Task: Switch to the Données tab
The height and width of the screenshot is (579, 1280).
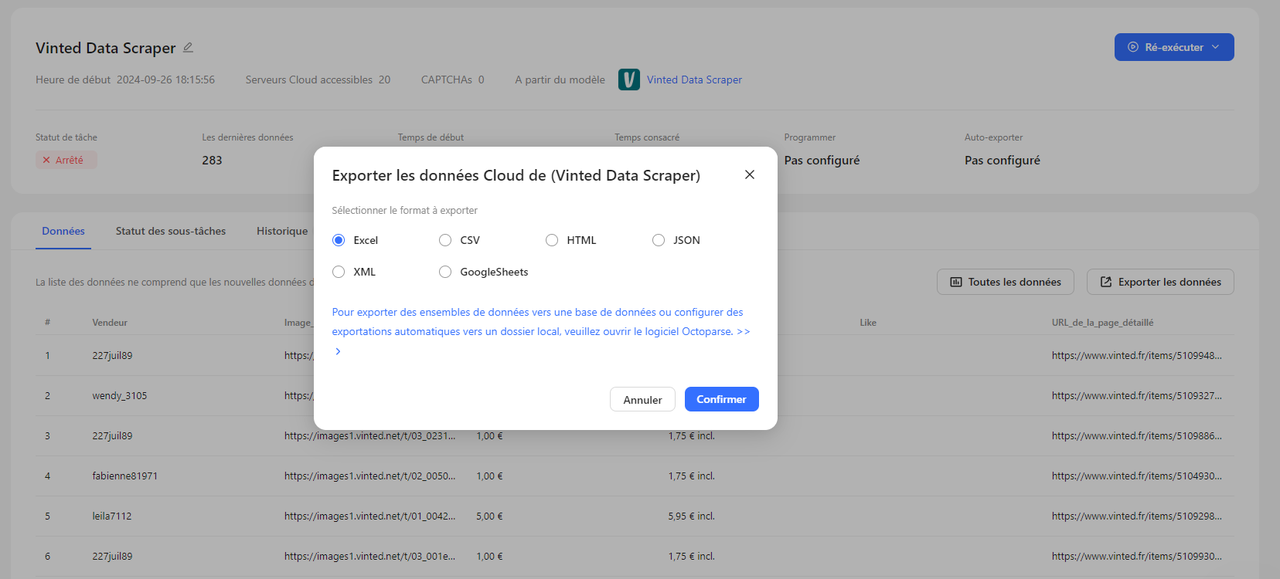Action: 63,231
